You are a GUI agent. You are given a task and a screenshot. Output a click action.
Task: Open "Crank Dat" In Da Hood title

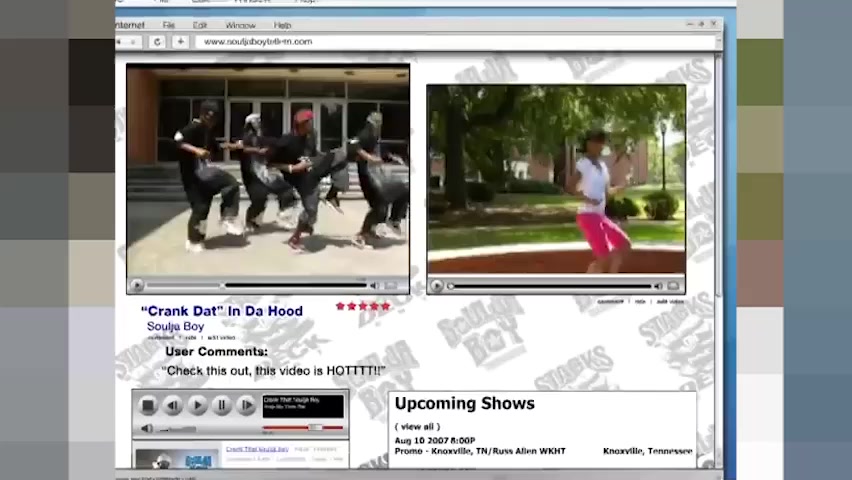click(x=222, y=311)
